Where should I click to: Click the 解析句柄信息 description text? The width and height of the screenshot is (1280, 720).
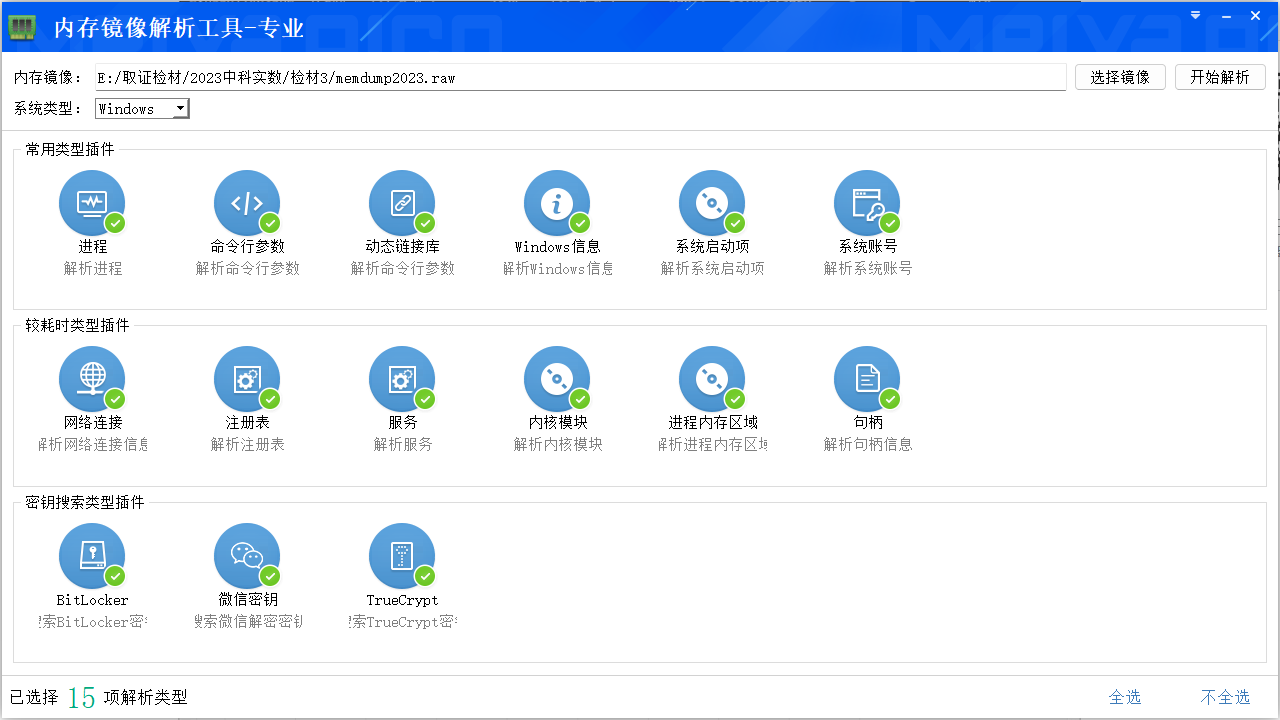pos(868,444)
